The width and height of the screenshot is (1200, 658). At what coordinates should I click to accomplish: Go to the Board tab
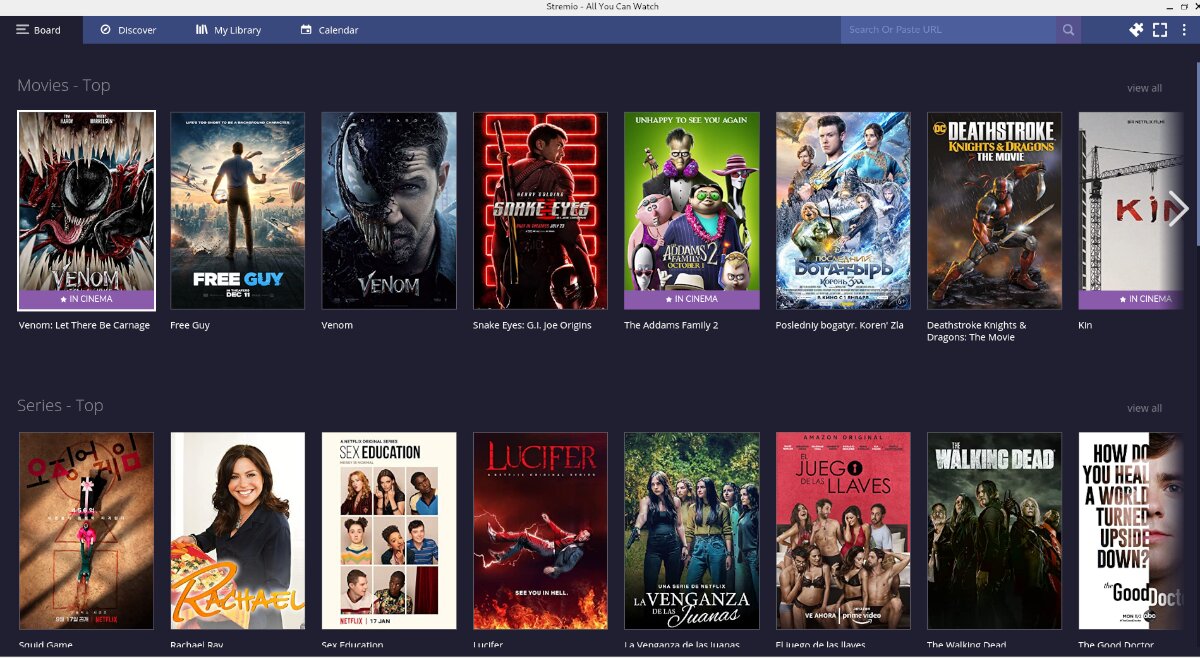(x=39, y=30)
